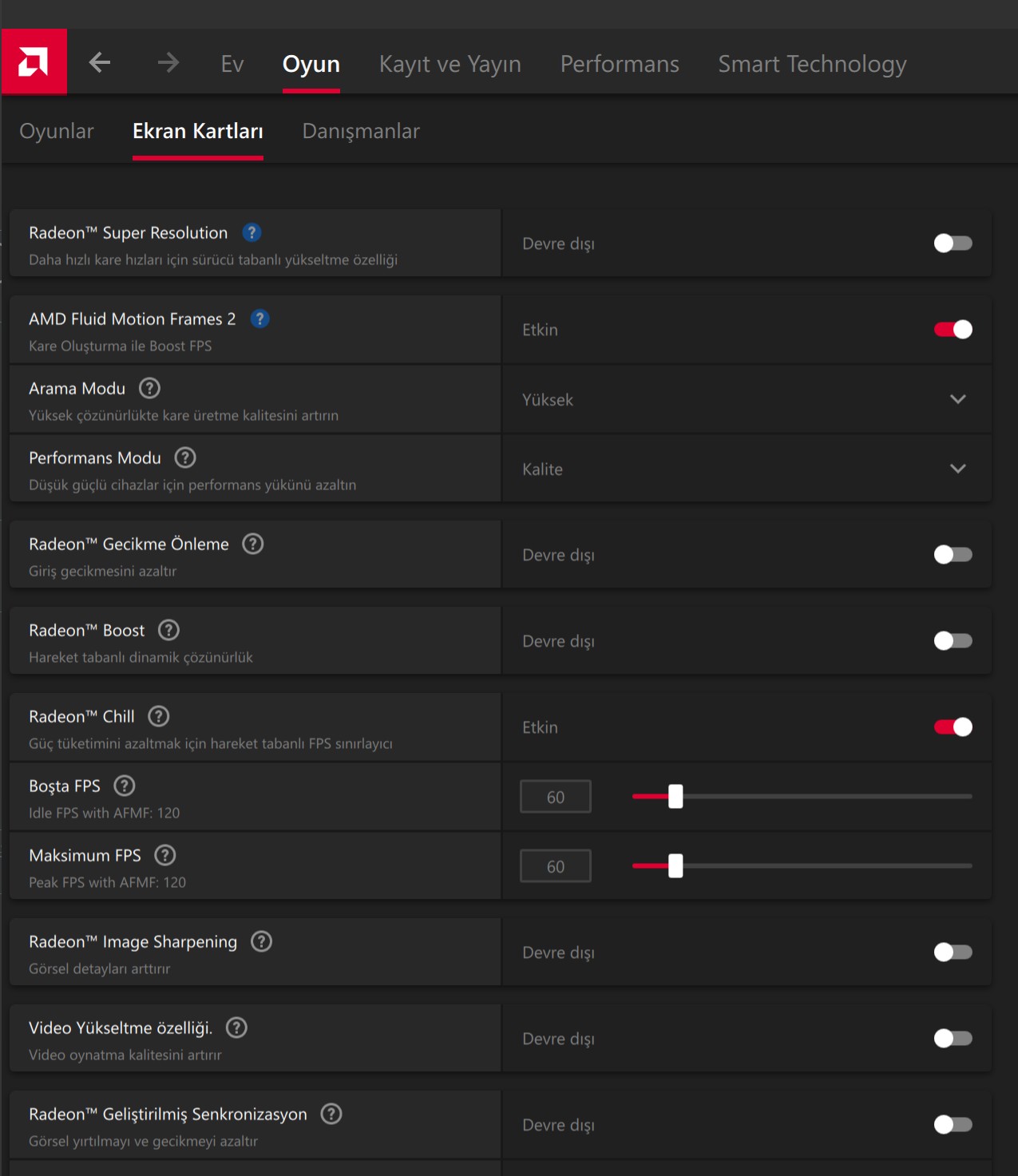Click 'Kare Oluşturma ile Boost FPS' text

pyautogui.click(x=121, y=346)
